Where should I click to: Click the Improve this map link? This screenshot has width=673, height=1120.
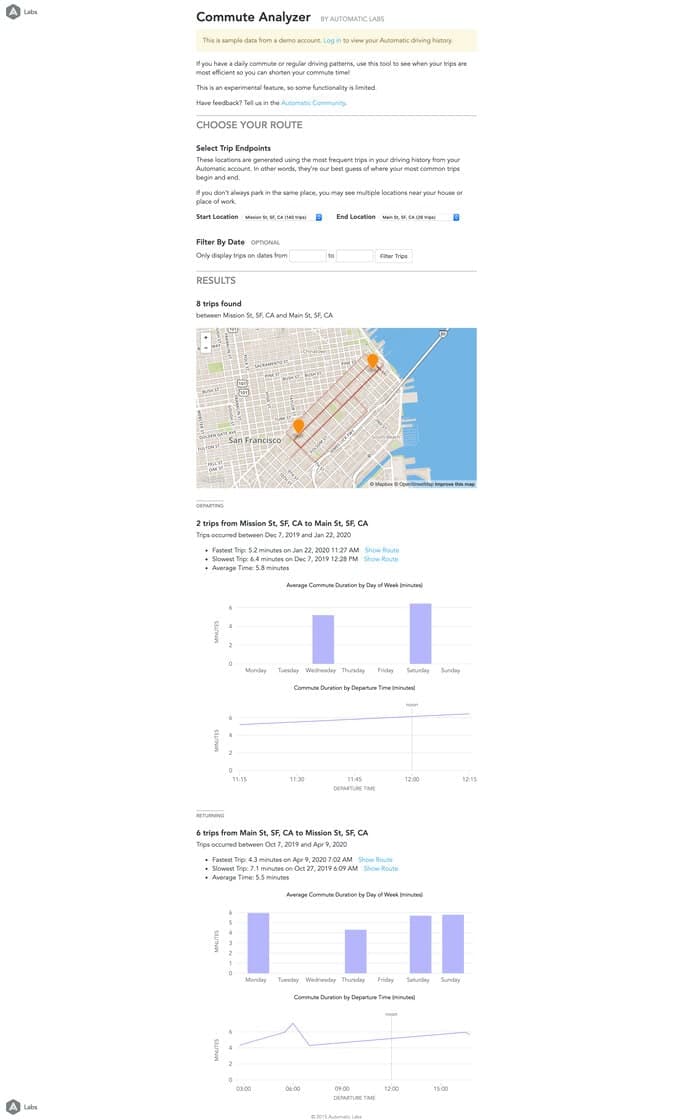(x=454, y=484)
